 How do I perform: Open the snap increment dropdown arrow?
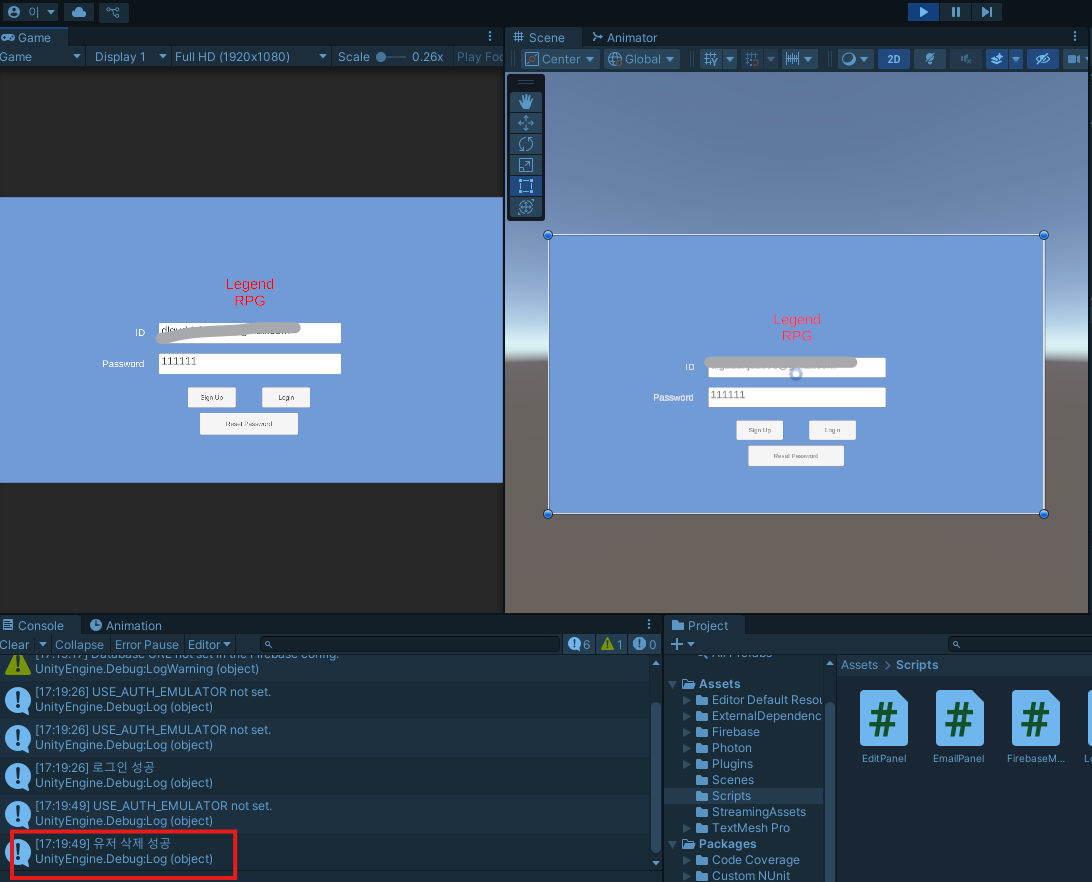808,59
